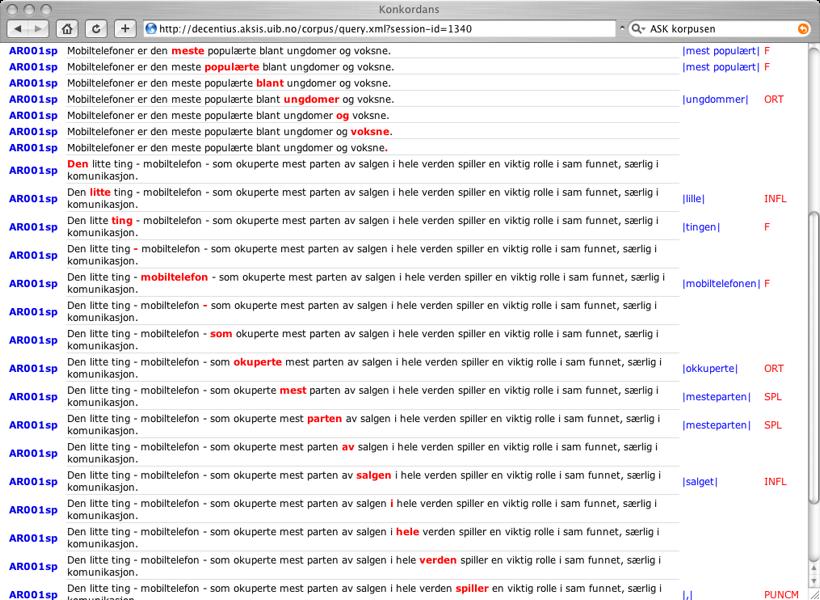The width and height of the screenshot is (820, 600).
Task: Click the globe site icon in address bar
Action: click(x=151, y=29)
